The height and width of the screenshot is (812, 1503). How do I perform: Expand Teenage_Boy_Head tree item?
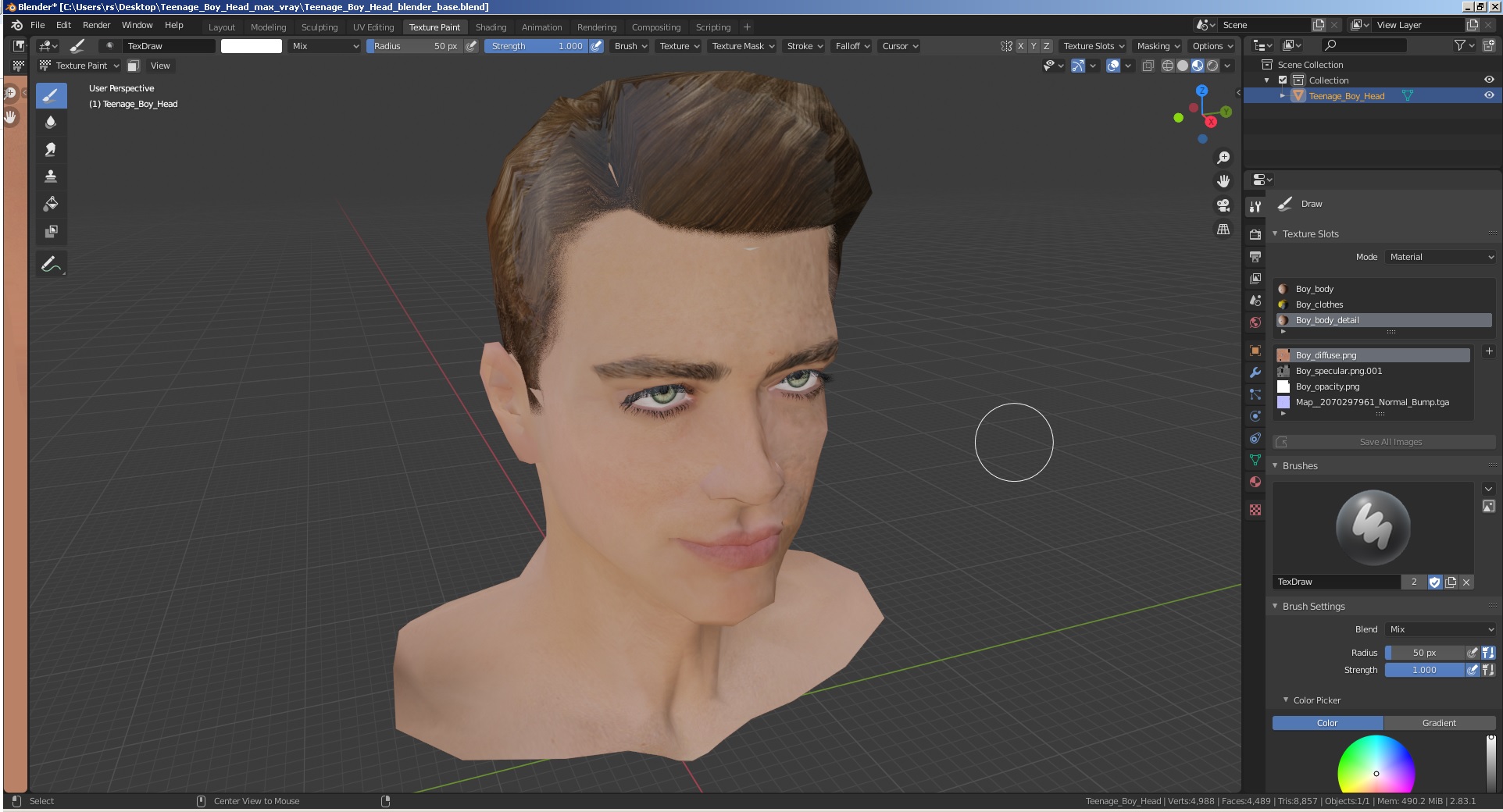tap(1282, 95)
